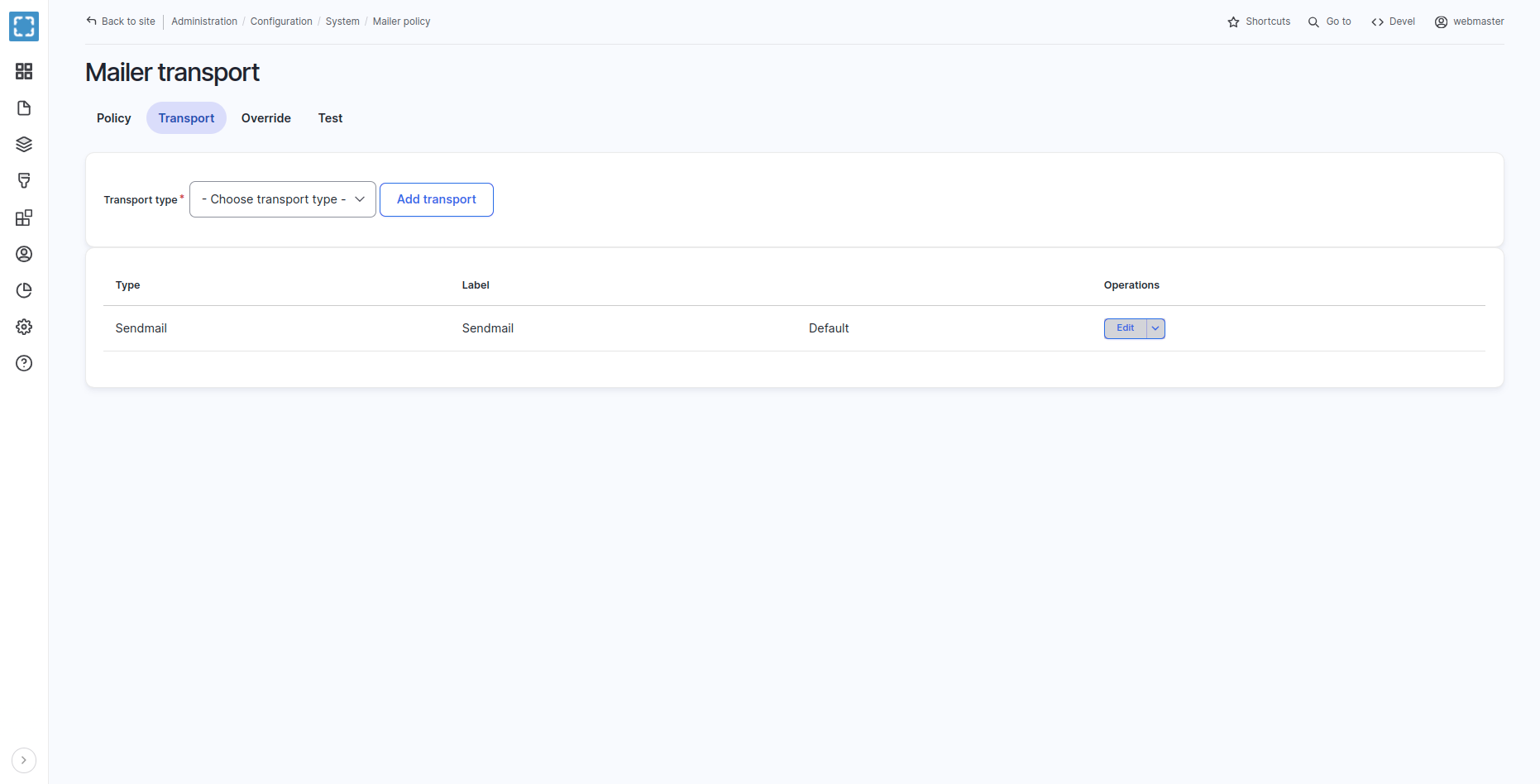
Task: Switch to the Override tab
Action: [265, 118]
